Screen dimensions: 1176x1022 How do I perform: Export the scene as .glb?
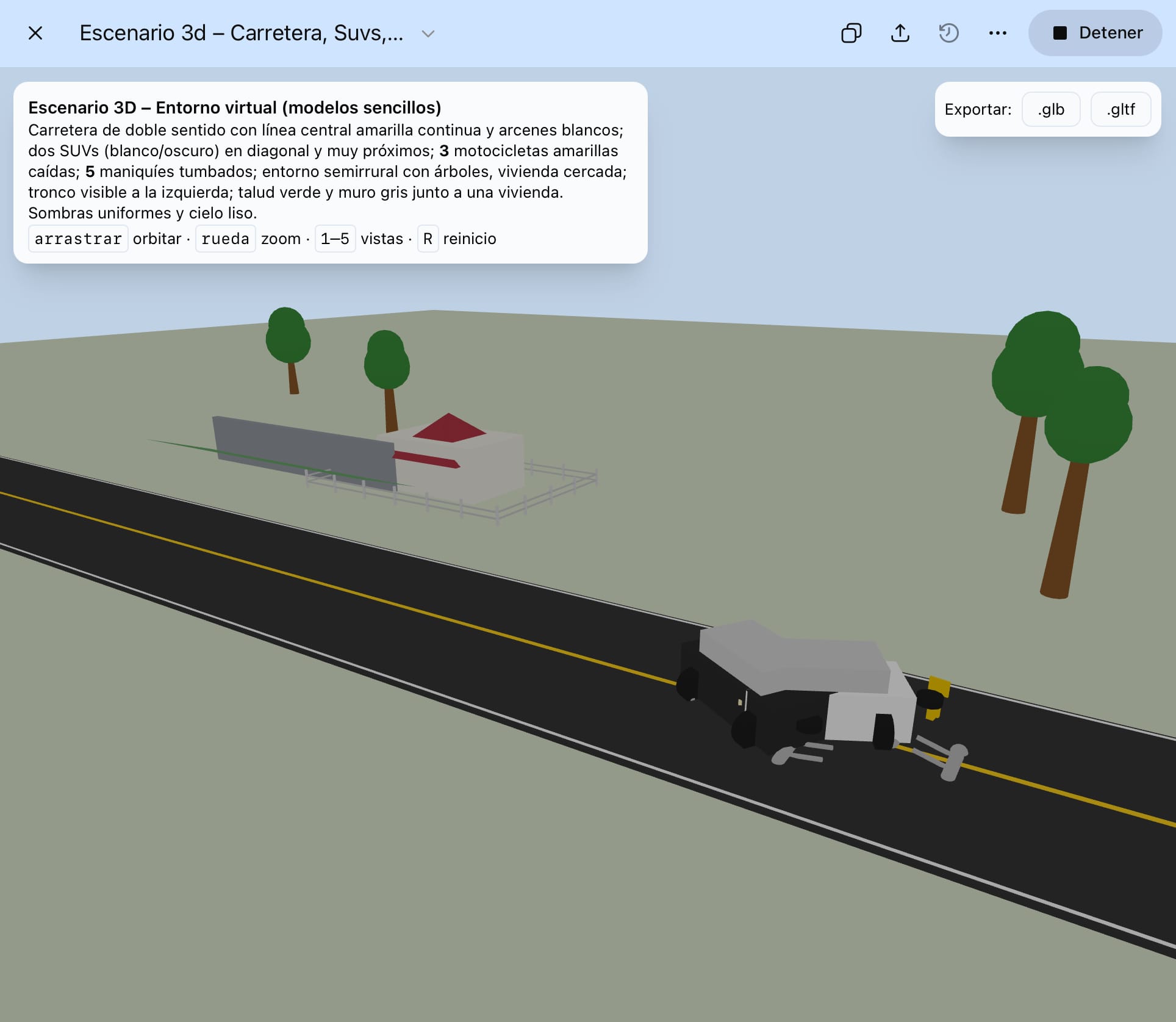point(1050,109)
